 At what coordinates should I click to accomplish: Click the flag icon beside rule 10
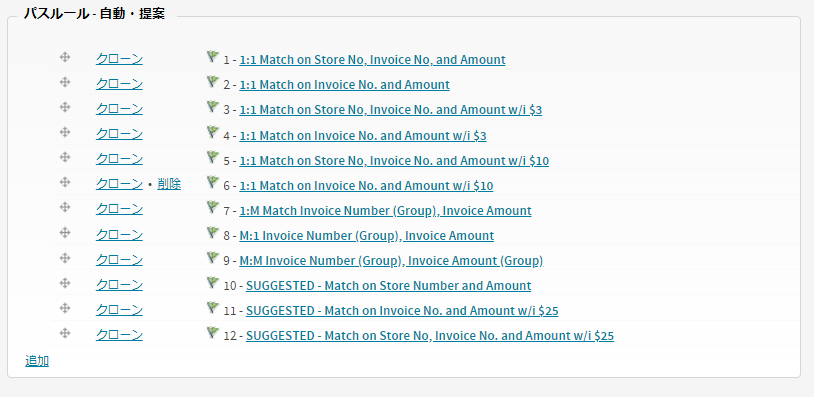pos(213,282)
